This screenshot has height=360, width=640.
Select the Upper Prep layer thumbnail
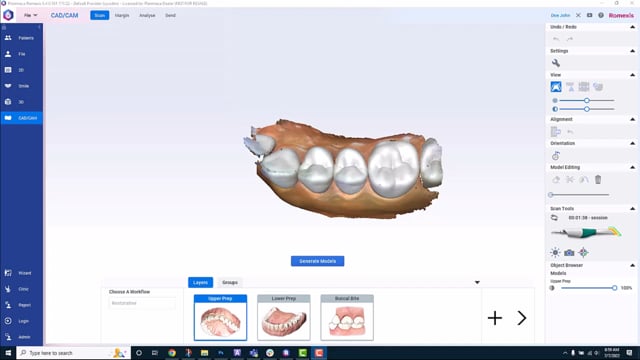click(x=220, y=318)
